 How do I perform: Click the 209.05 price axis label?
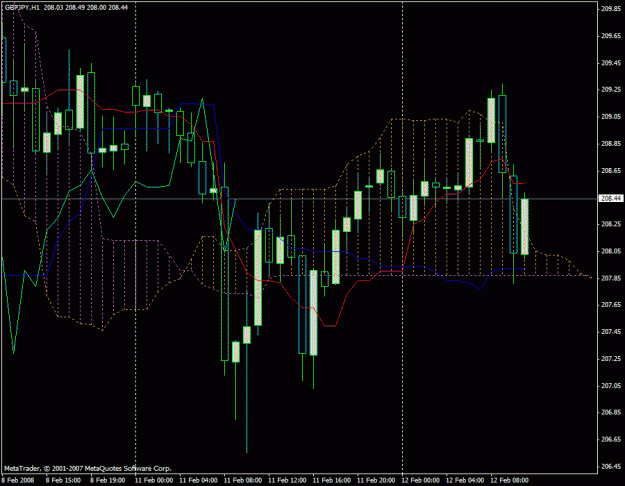click(611, 116)
